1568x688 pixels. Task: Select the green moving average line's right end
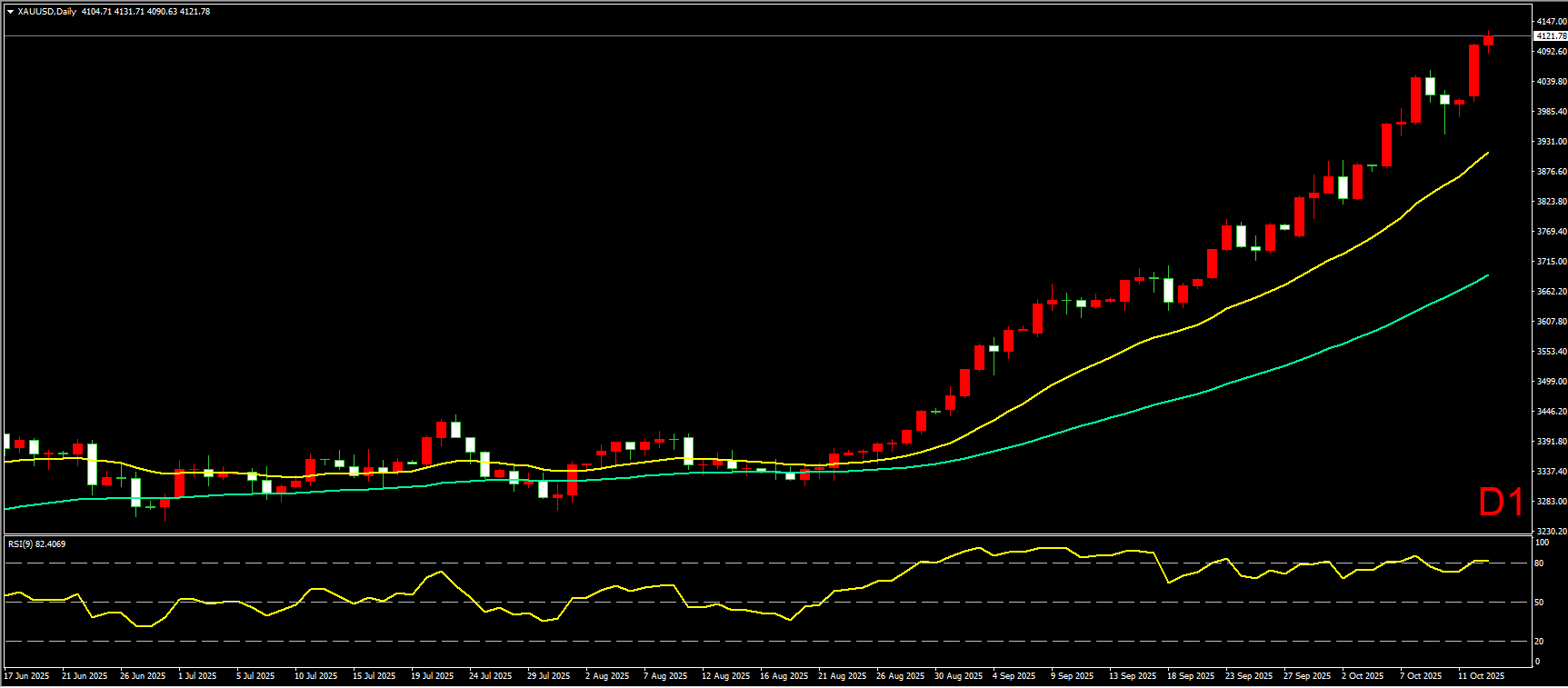click(x=1486, y=275)
